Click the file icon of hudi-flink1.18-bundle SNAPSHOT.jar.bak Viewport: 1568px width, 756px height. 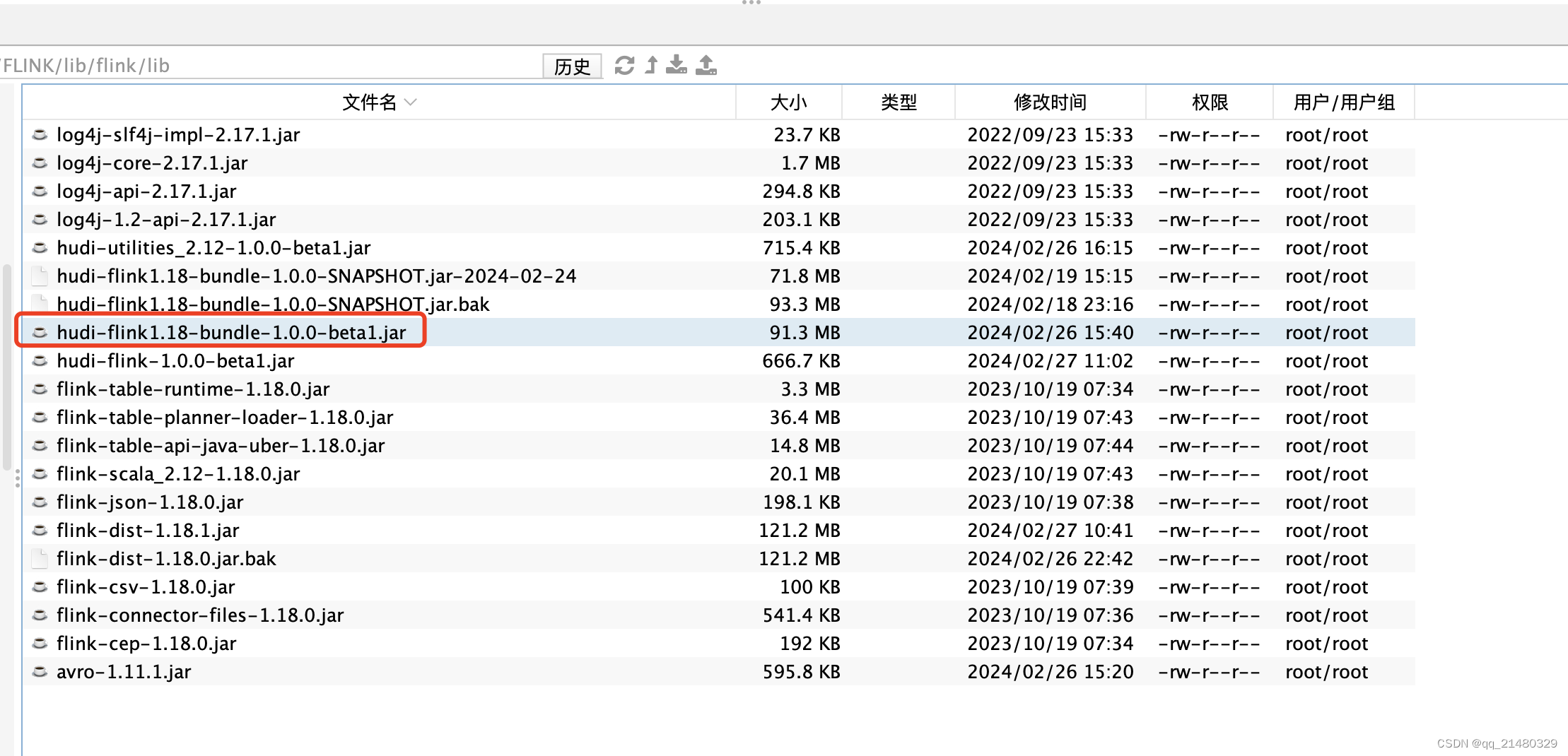(40, 304)
